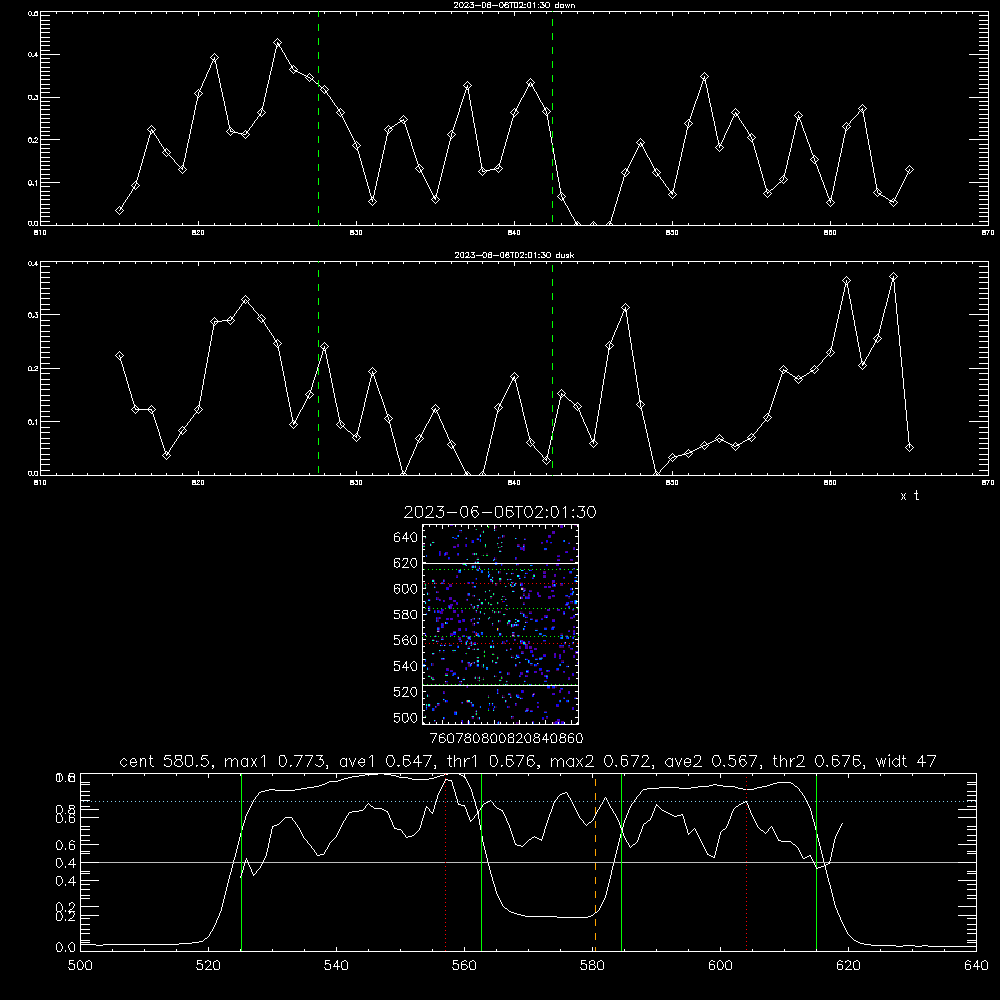Click the '2023-06-06T02:01:30 dusk' plot title
This screenshot has width=1000, height=1000.
tap(514, 255)
